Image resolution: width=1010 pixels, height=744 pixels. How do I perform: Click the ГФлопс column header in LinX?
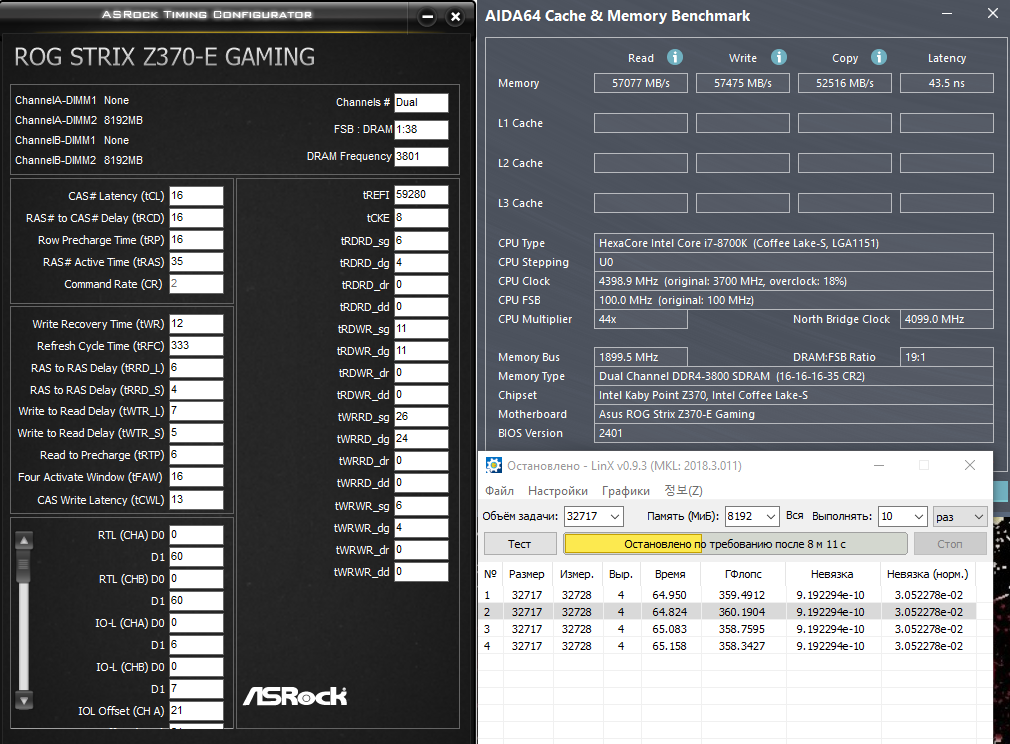pyautogui.click(x=743, y=574)
